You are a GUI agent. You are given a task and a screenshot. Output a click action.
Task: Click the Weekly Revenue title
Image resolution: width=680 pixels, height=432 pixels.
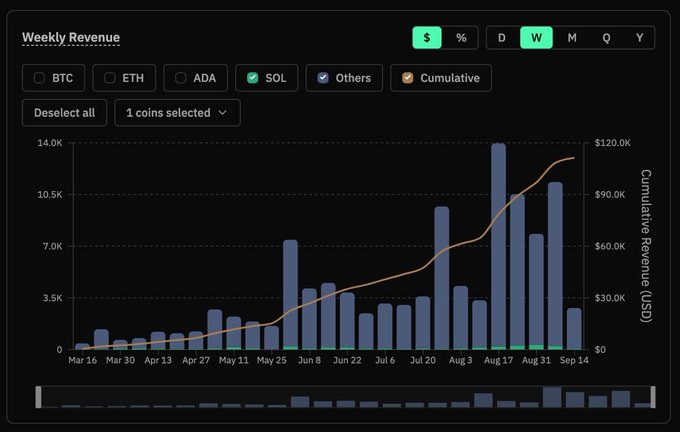[71, 38]
